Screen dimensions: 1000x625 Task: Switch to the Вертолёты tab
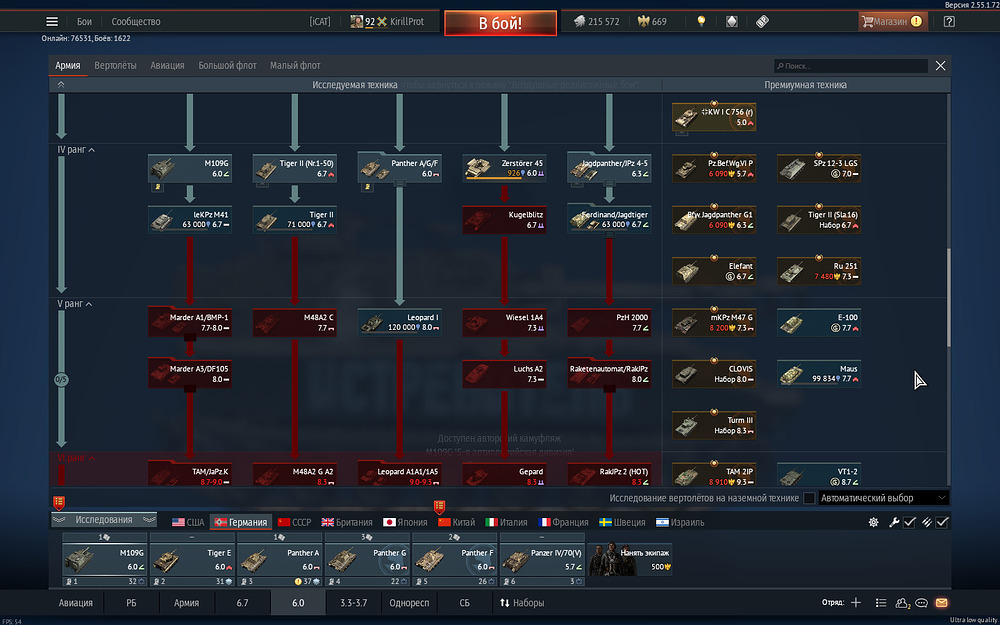(115, 66)
